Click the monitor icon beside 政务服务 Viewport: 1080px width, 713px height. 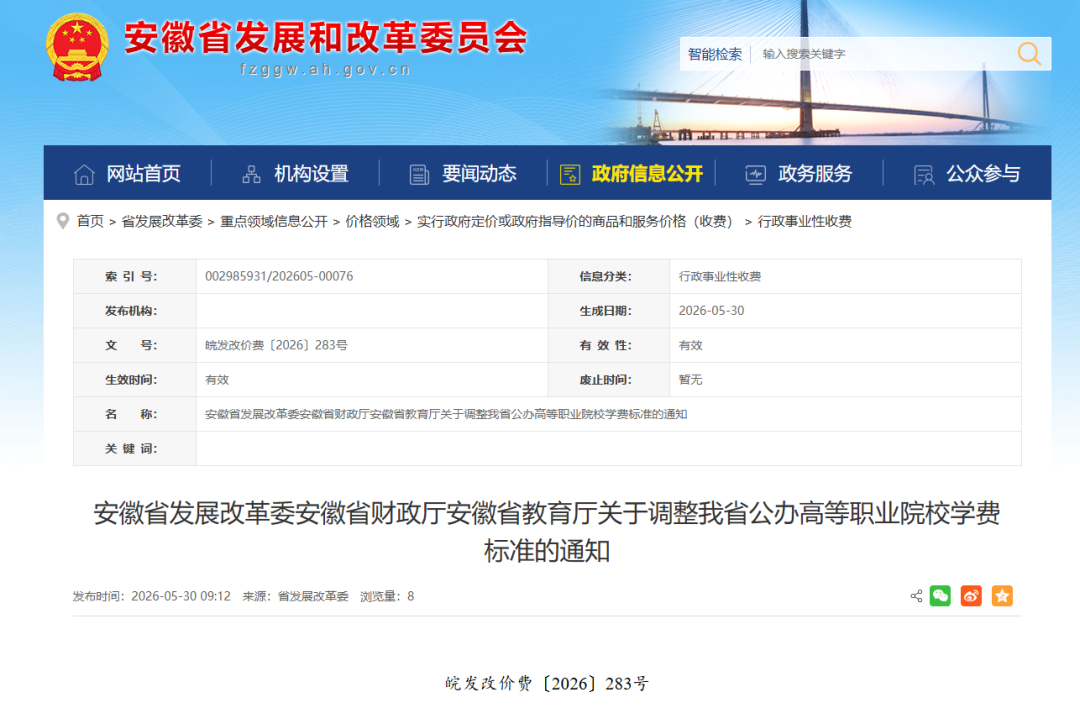pyautogui.click(x=756, y=174)
